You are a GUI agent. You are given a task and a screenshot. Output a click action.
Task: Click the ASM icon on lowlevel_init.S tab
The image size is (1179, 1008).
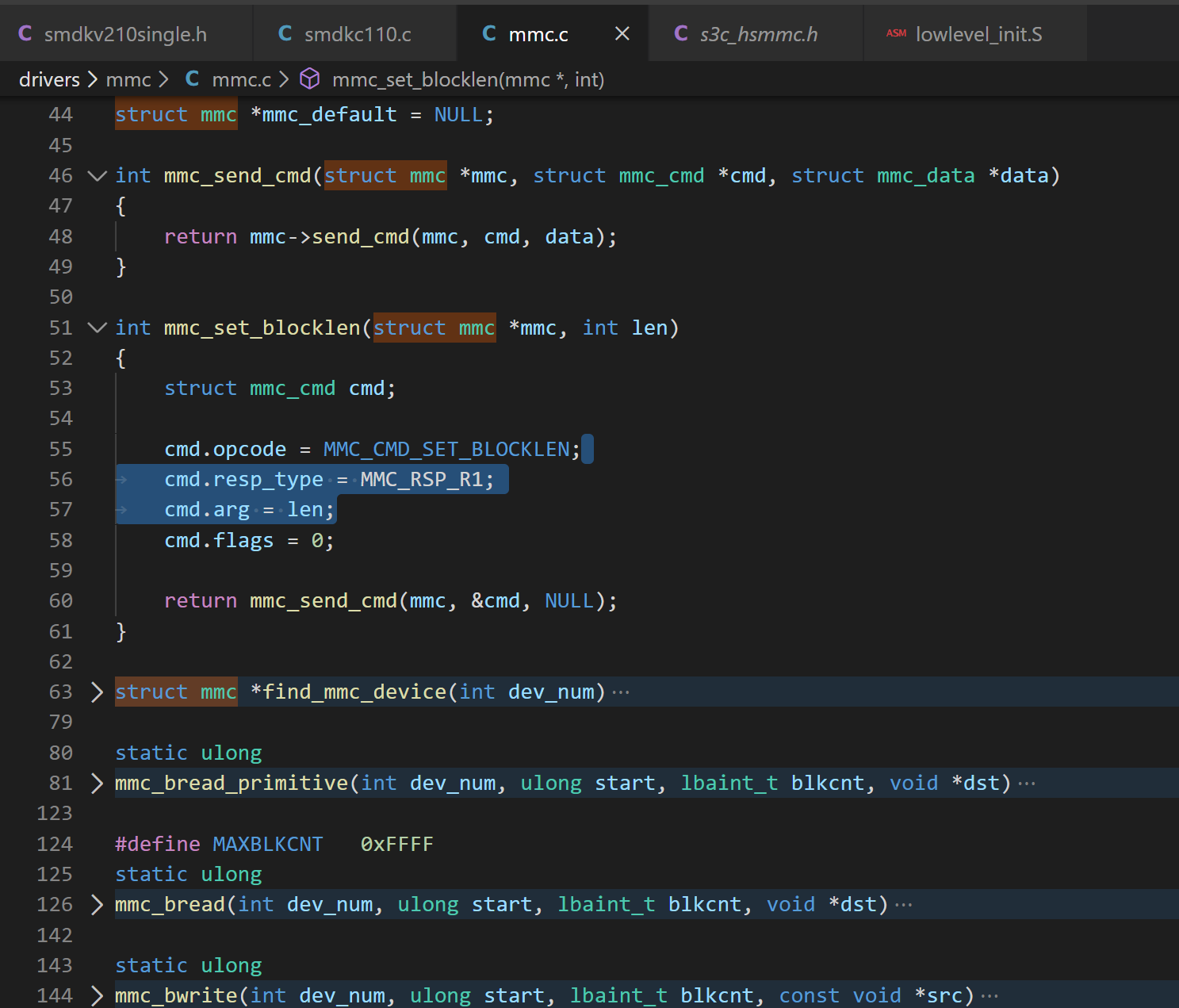[x=896, y=33]
